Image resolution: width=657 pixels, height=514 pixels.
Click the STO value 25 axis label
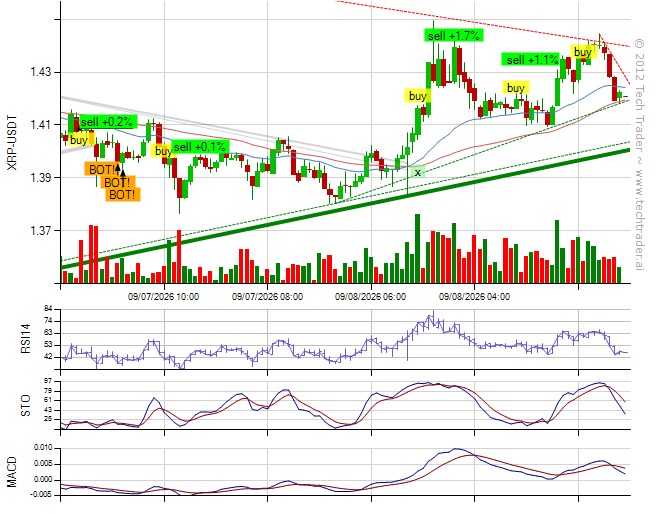point(47,419)
